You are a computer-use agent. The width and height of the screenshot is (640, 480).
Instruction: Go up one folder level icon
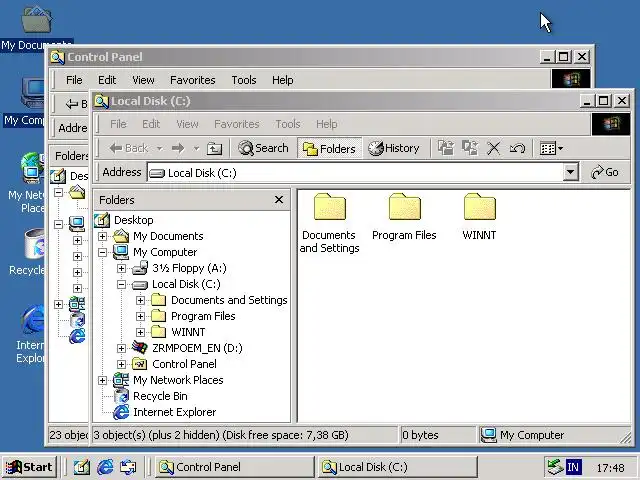214,149
